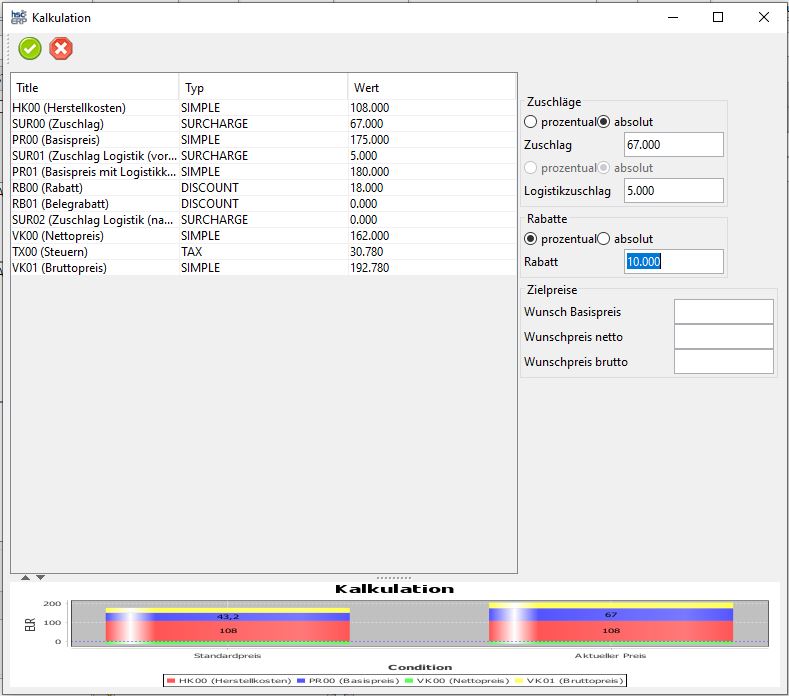Click the Kalkulation window title icon
Viewport: 789px width, 696px height.
[x=18, y=17]
